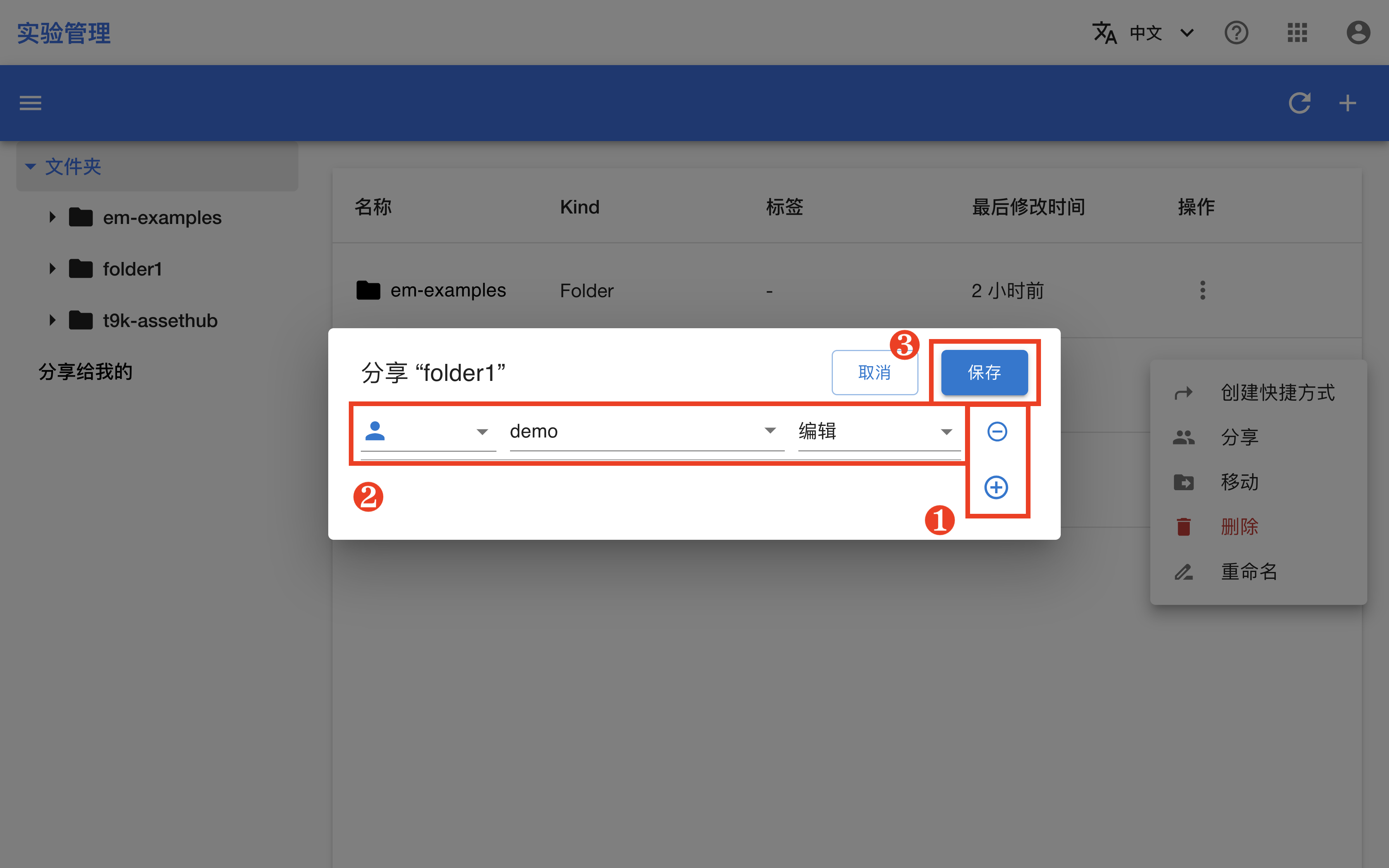1389x868 pixels.
Task: Click the language translate icon
Action: [x=1105, y=33]
